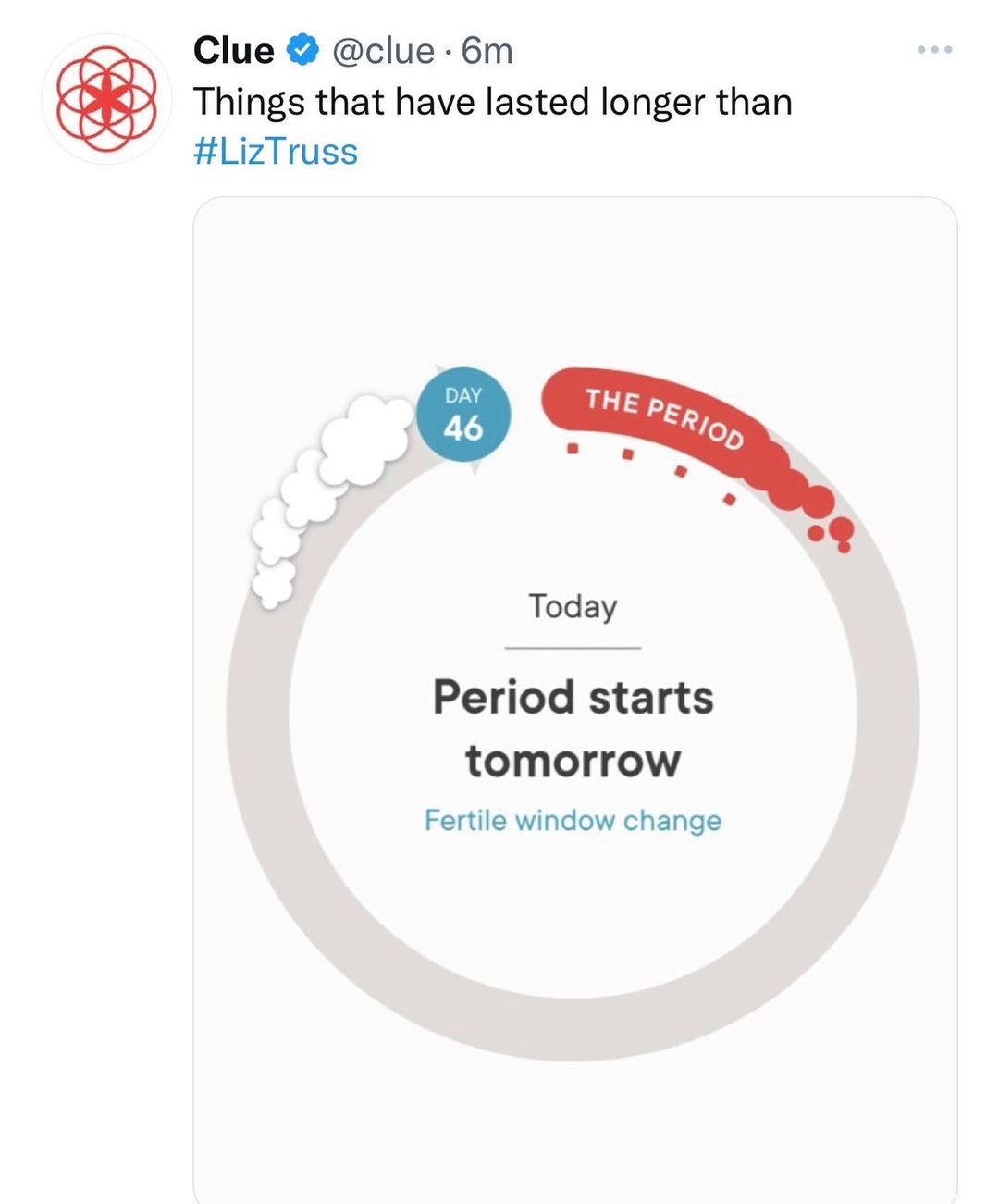Click the word tomorrow in the cycle circle

point(573,761)
